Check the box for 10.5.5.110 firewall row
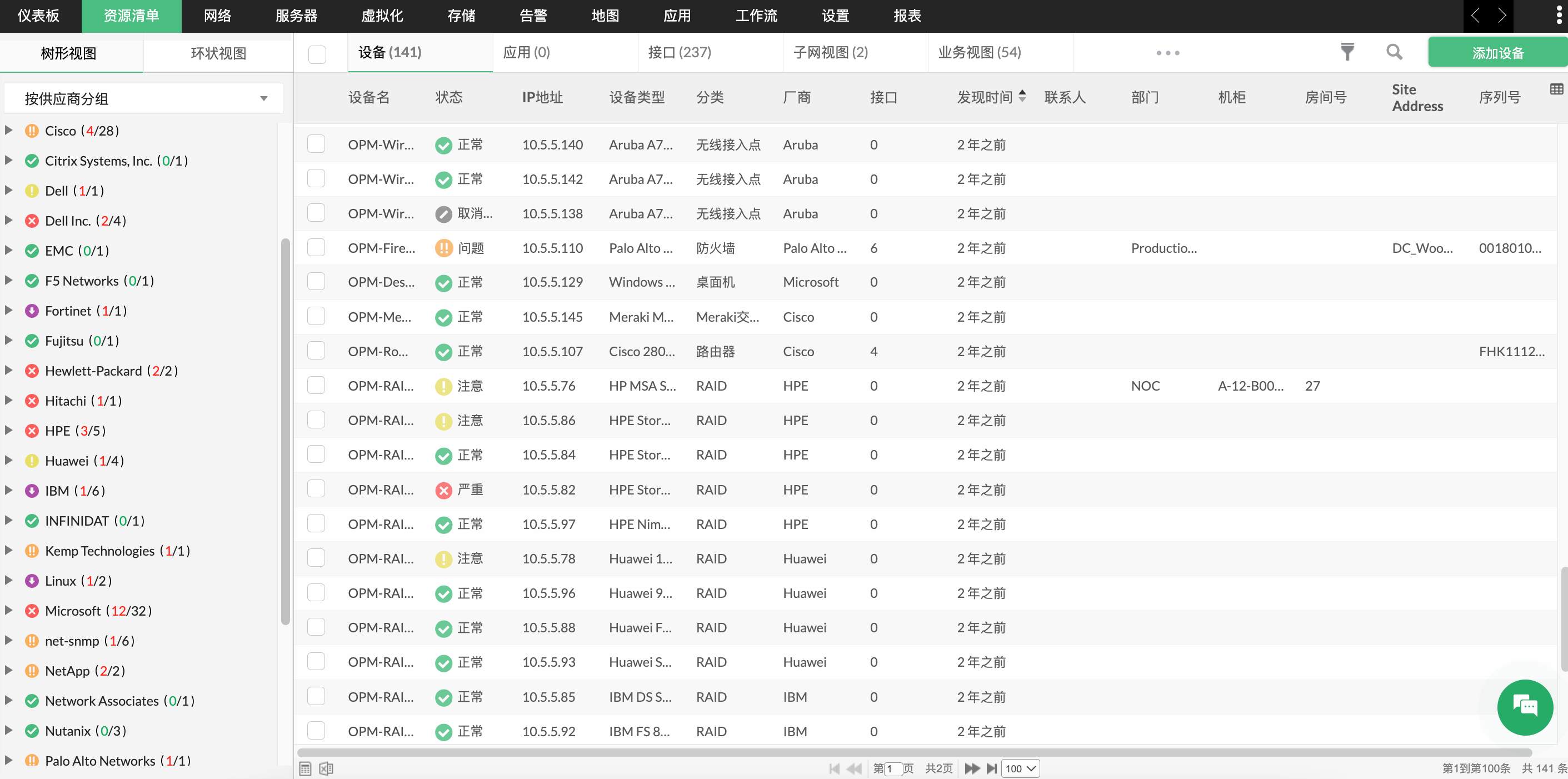The width and height of the screenshot is (1568, 779). point(316,247)
